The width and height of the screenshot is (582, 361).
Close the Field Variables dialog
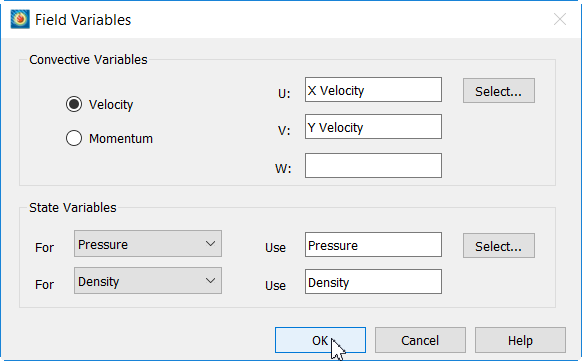[x=560, y=19]
